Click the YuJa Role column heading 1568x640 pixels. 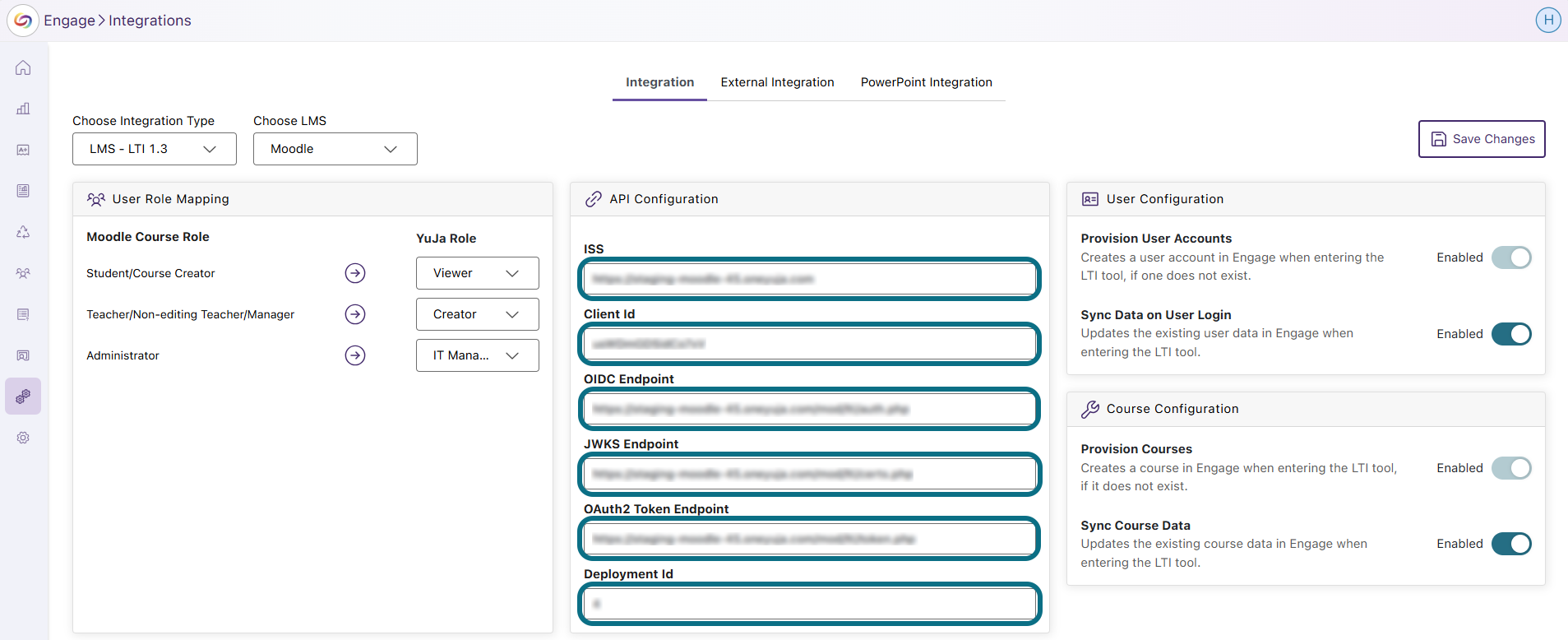coord(446,239)
